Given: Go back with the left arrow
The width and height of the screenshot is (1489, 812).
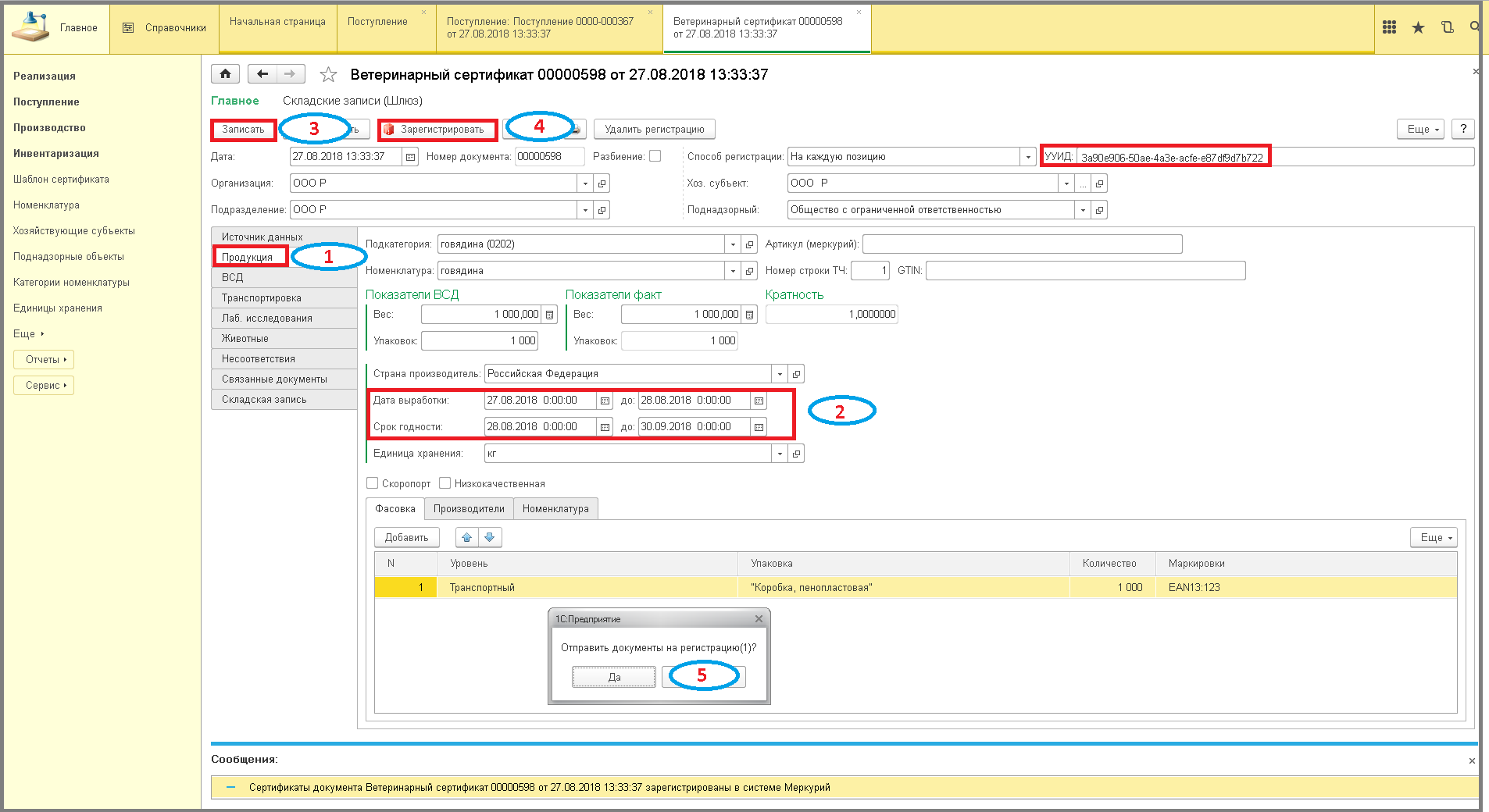Looking at the screenshot, I should 262,74.
